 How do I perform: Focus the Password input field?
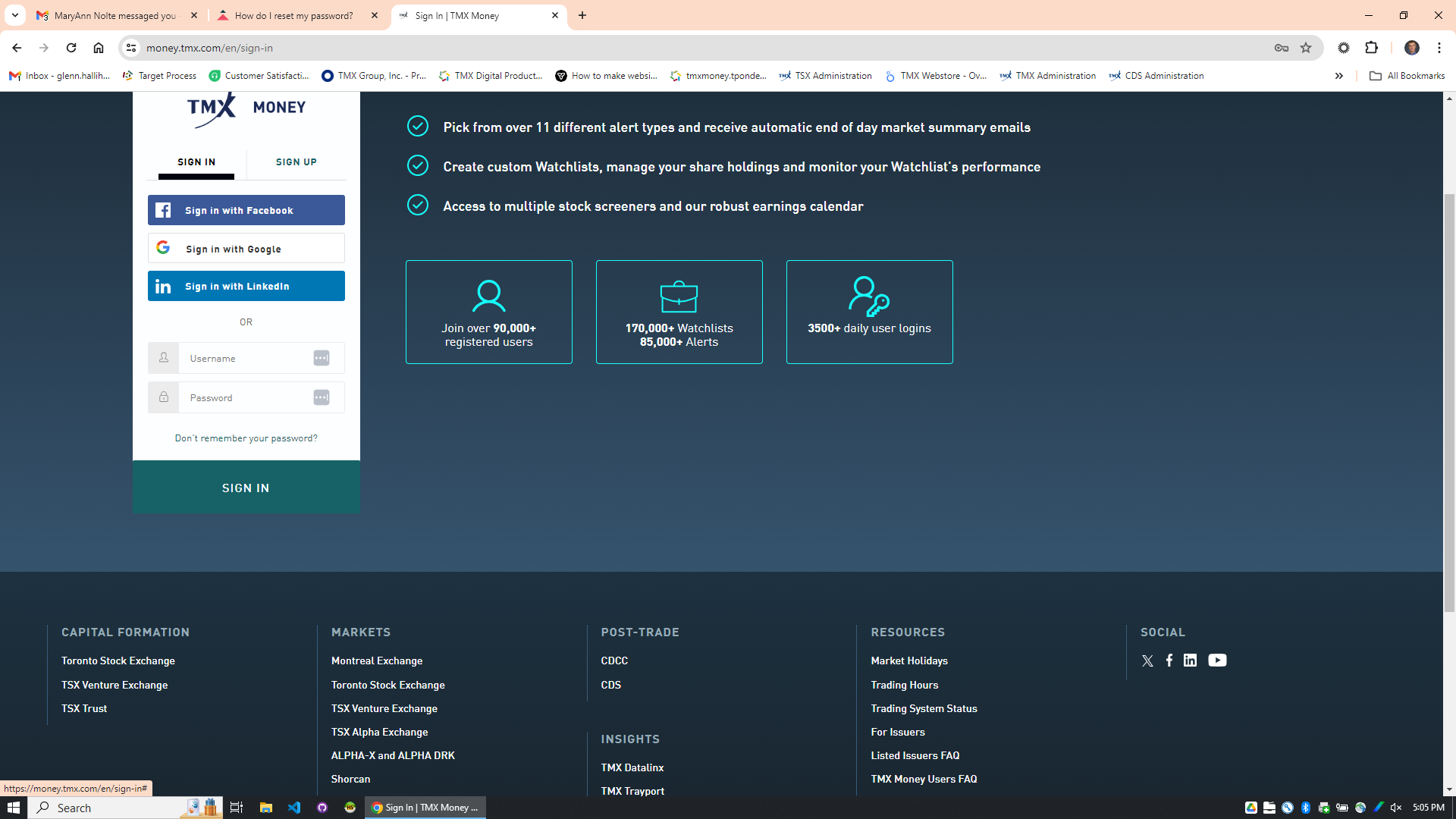(x=246, y=397)
